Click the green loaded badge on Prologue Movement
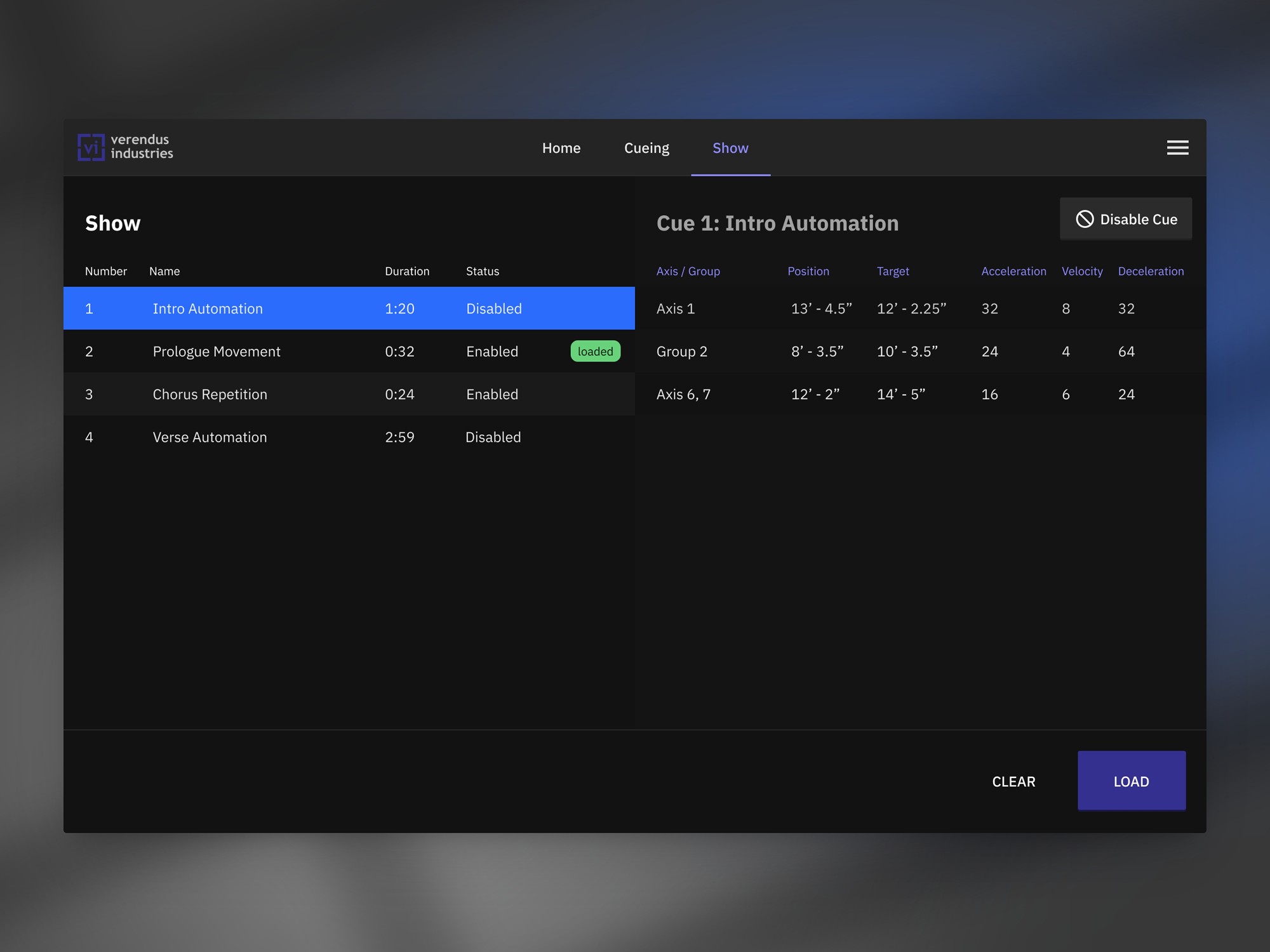The image size is (1270, 952). [x=595, y=351]
